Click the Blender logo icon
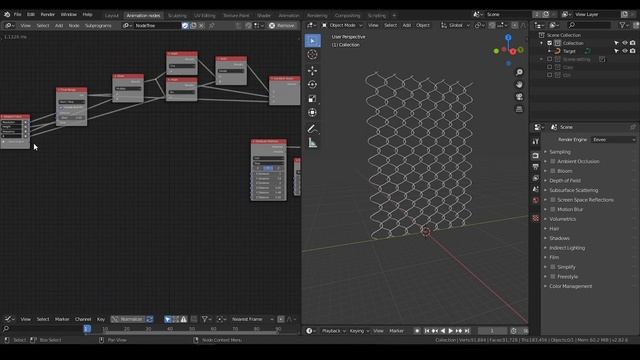640x360 pixels. (x=7, y=14)
